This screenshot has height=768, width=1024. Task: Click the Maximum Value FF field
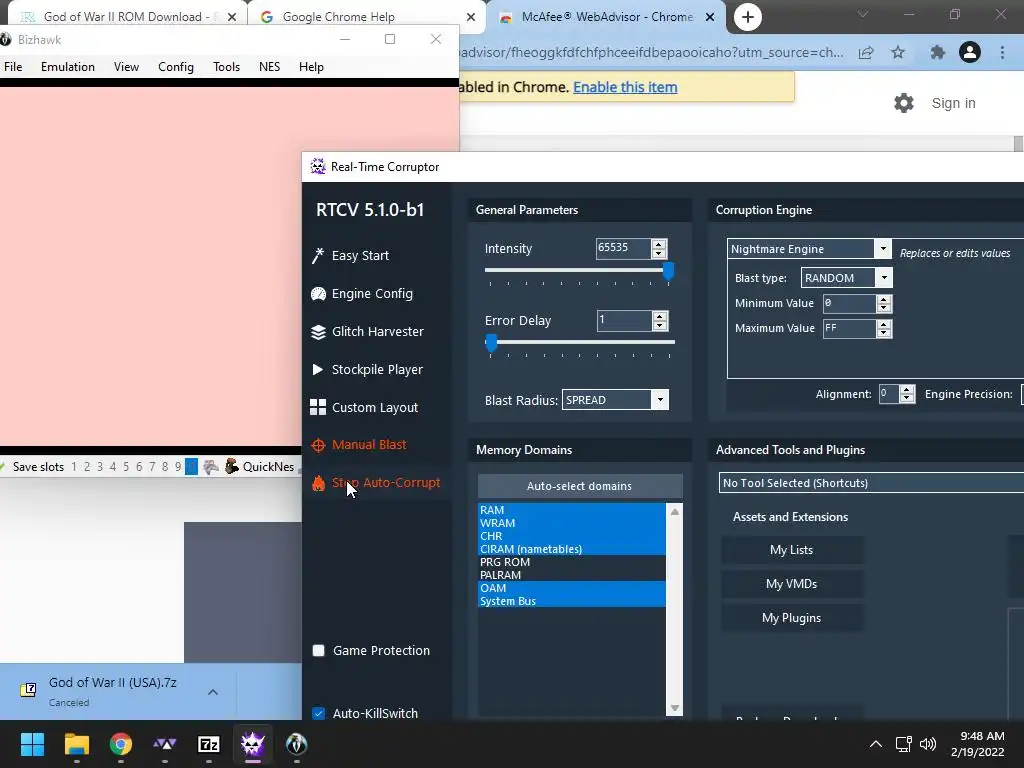pos(848,328)
